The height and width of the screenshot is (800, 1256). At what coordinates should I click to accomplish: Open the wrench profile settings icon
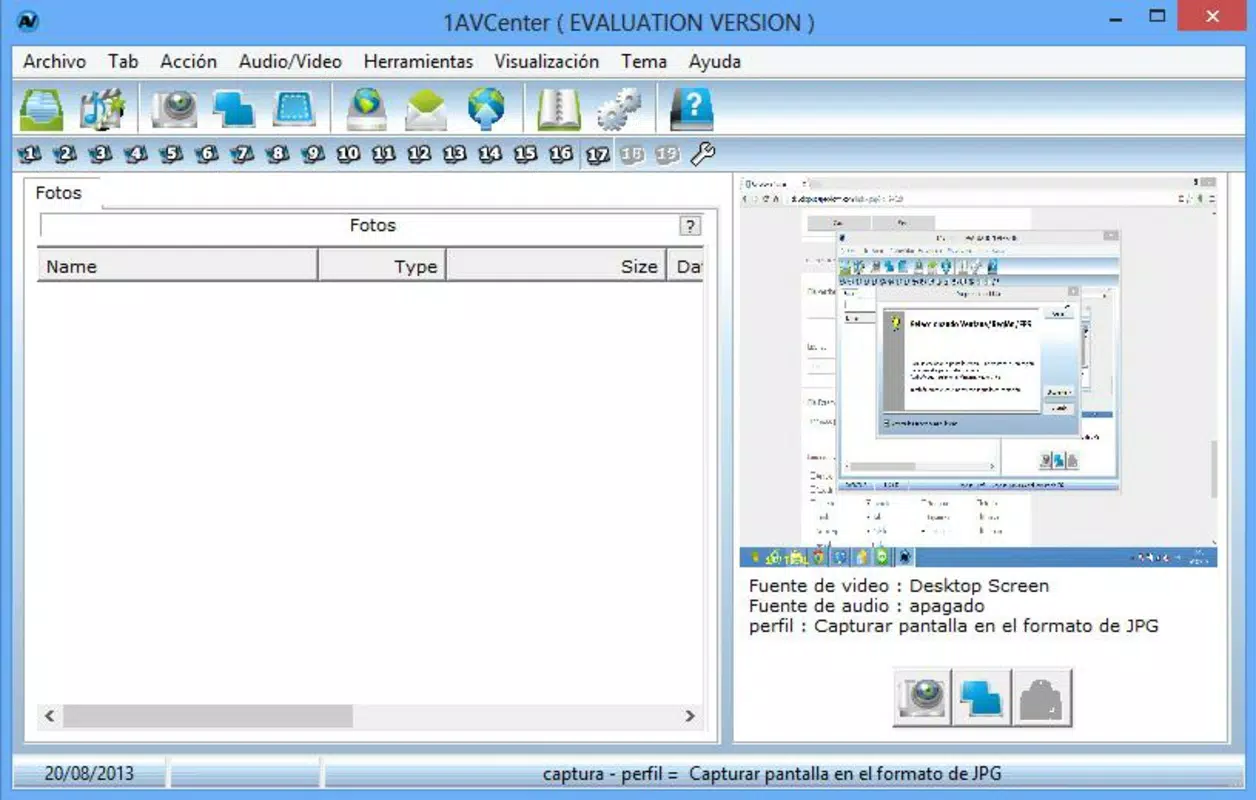[703, 154]
